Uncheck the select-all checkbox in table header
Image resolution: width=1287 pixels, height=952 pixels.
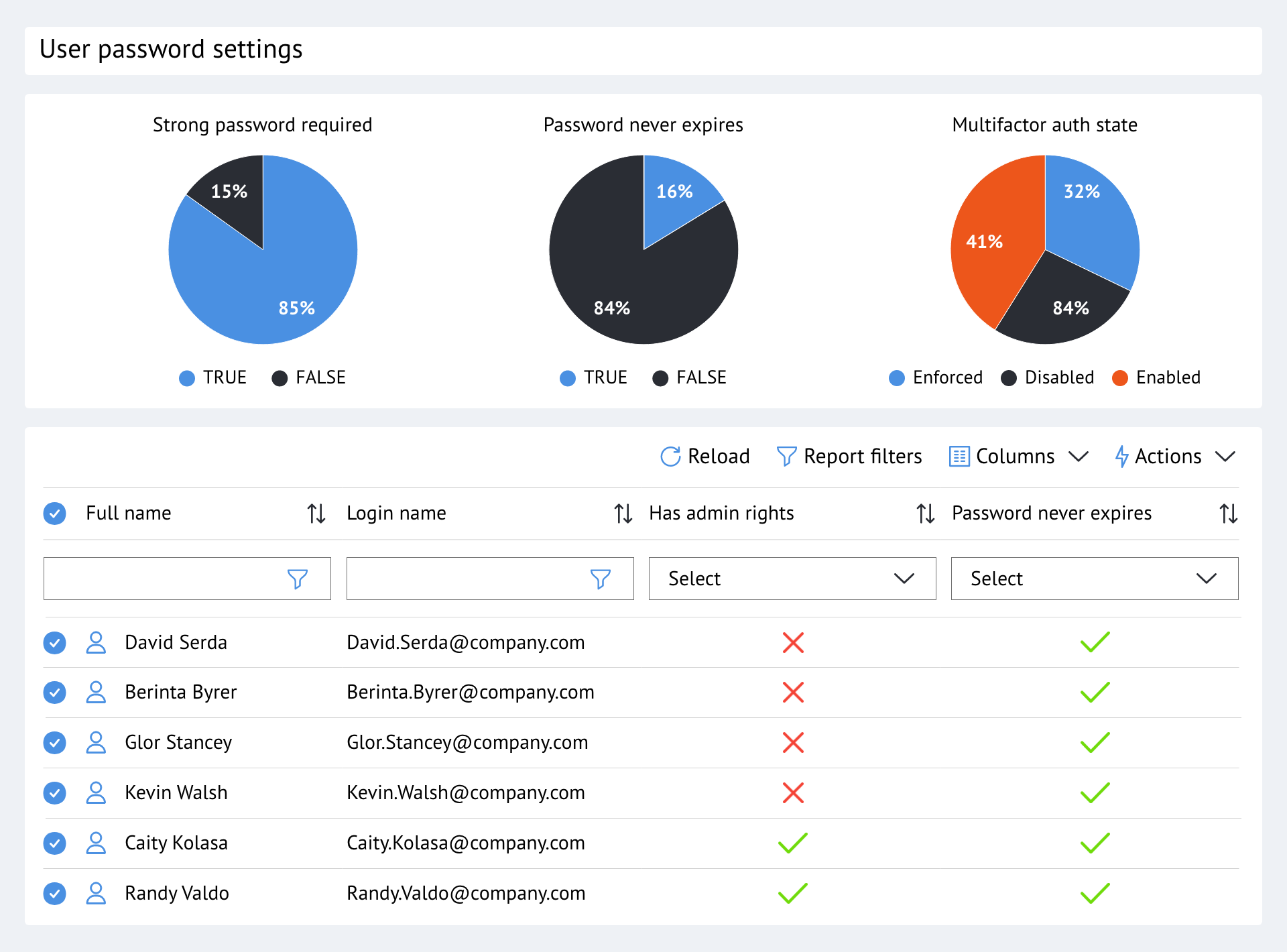(x=54, y=513)
